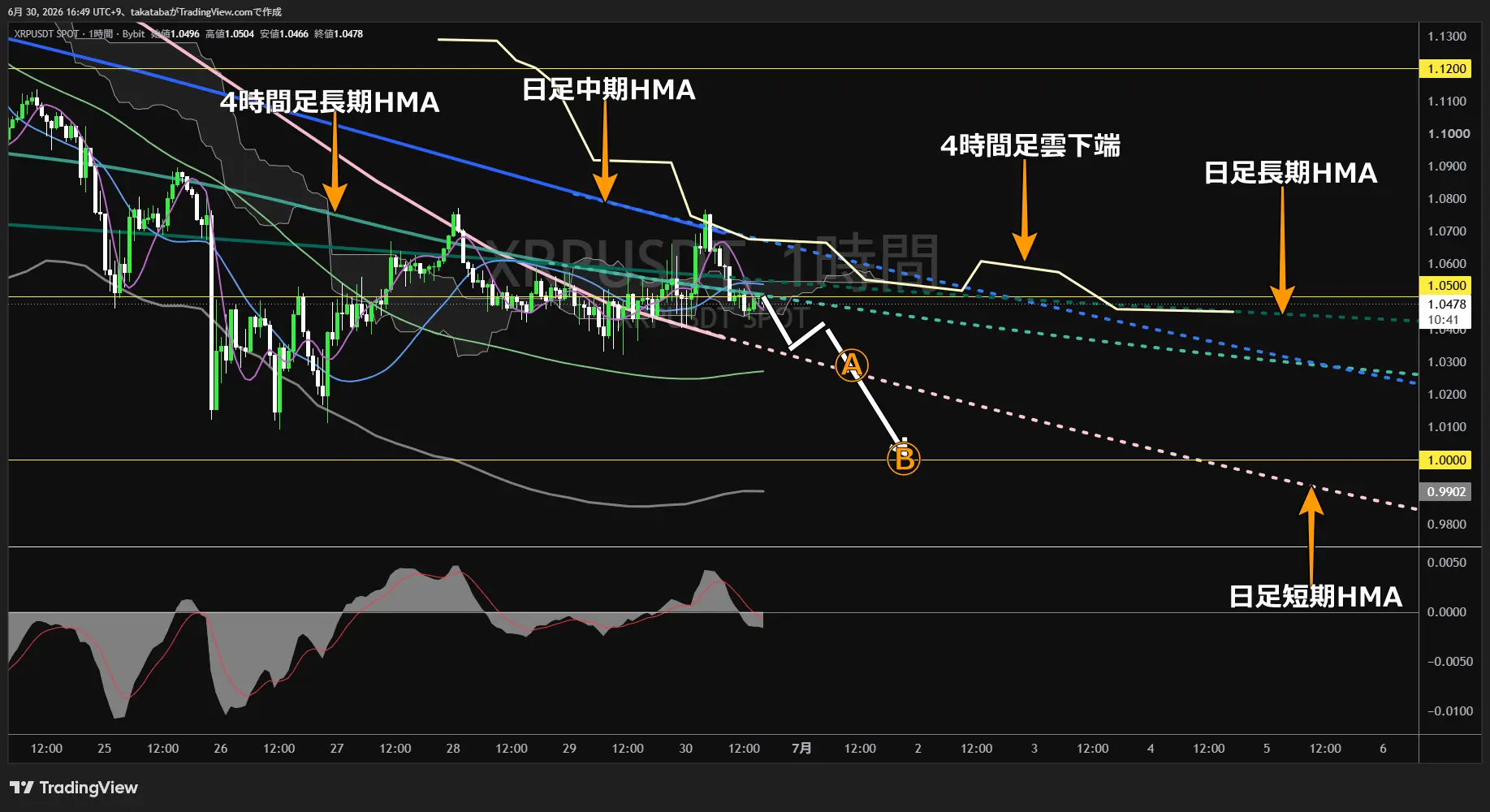
Task: Click the 1.0100 price axis tick
Action: 1447,427
